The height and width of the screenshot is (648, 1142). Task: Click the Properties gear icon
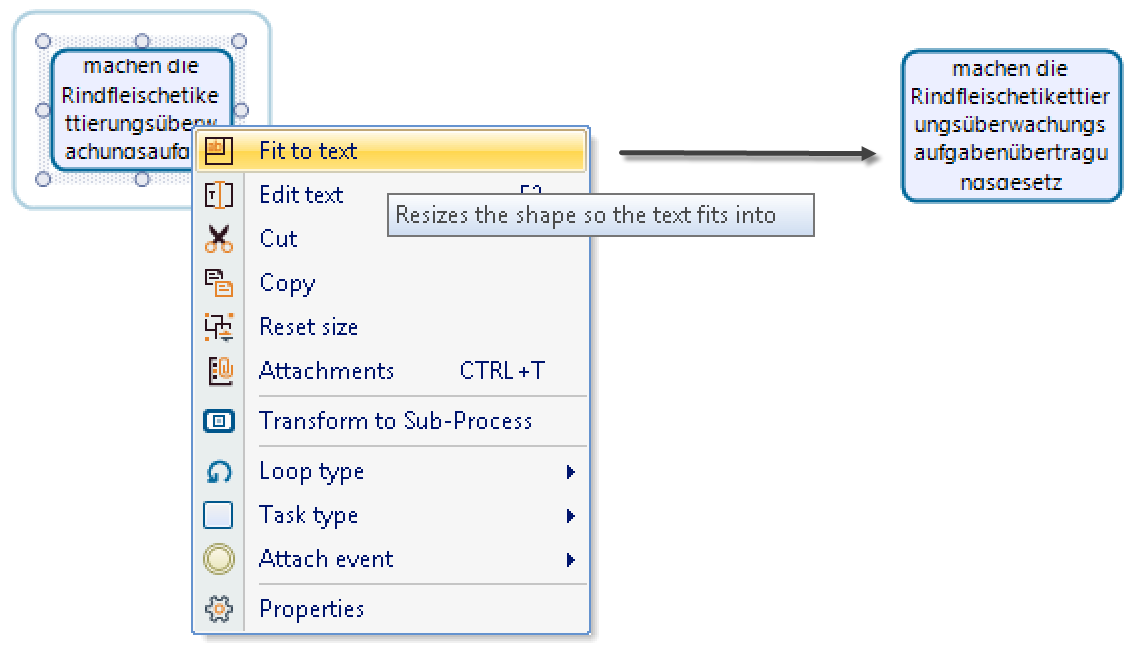[x=218, y=609]
